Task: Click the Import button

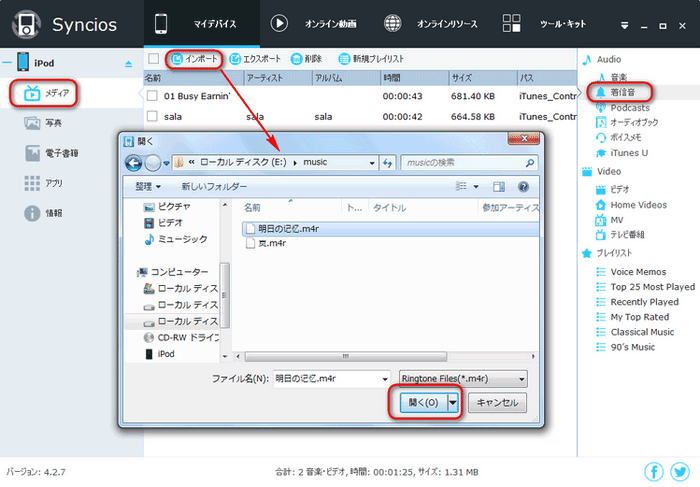Action: click(194, 59)
